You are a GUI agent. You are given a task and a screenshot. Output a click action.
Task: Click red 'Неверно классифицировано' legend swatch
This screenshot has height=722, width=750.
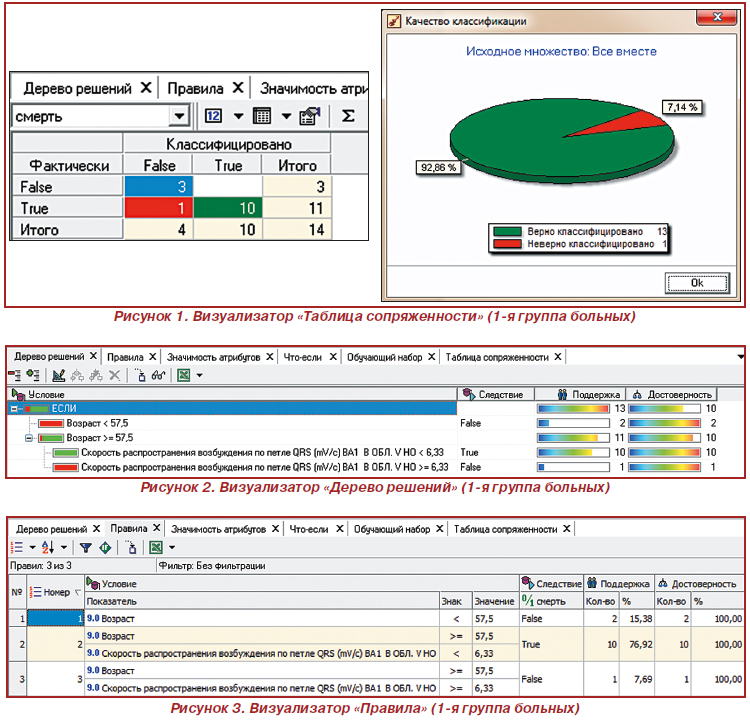point(507,244)
